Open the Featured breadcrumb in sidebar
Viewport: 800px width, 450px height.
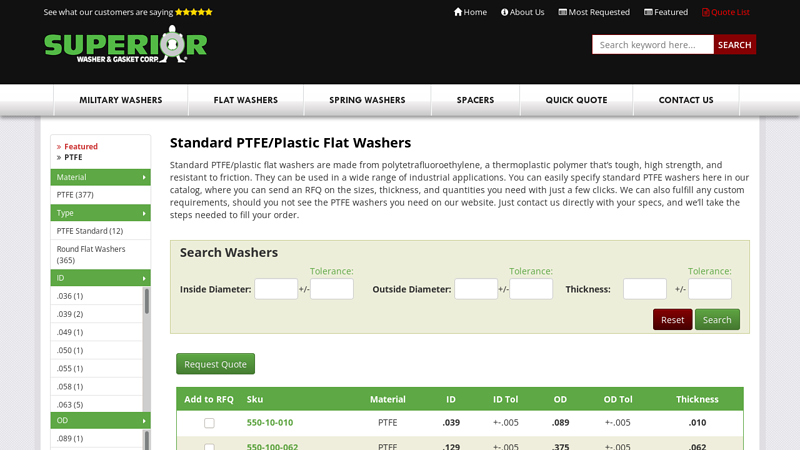click(x=81, y=146)
